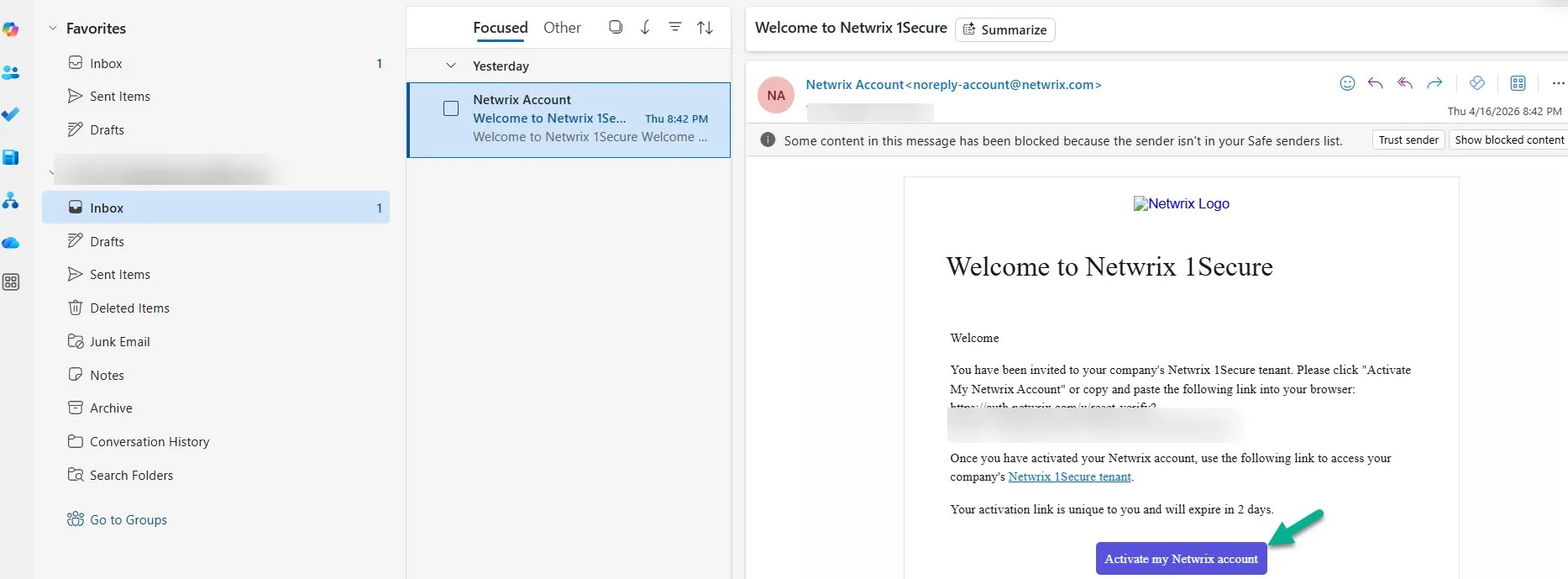Screen dimensions: 1568x579
Task: Click the Thu 8:42 PM timestamp in list
Action: tap(676, 118)
